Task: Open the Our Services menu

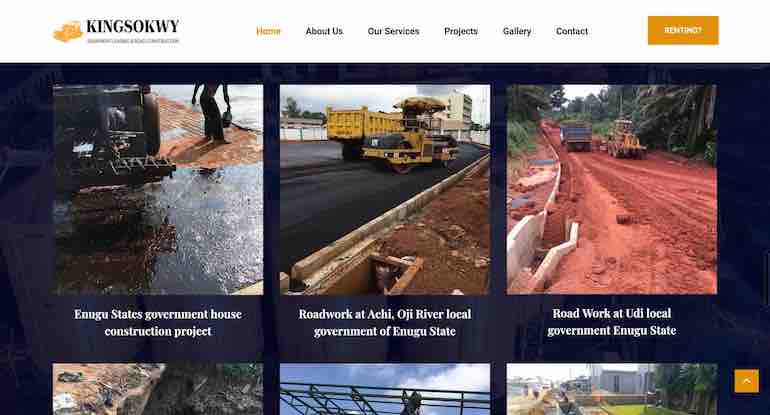Action: pos(393,31)
